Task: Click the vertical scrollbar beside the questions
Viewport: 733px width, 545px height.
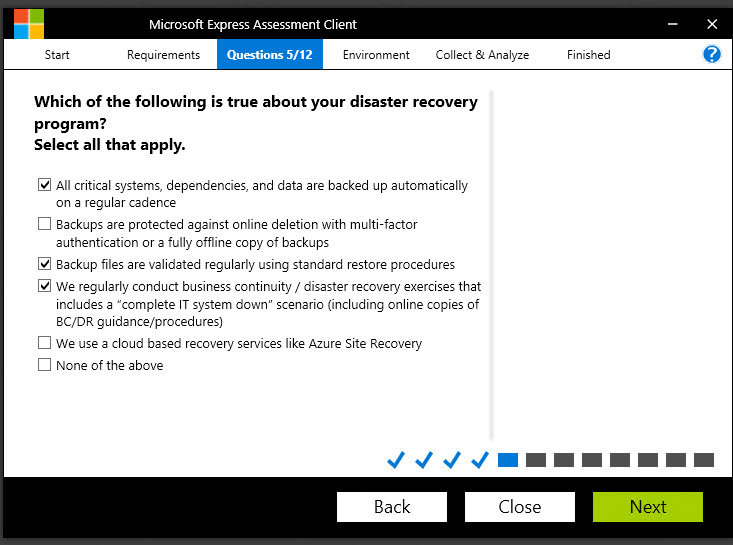Action: 491,260
